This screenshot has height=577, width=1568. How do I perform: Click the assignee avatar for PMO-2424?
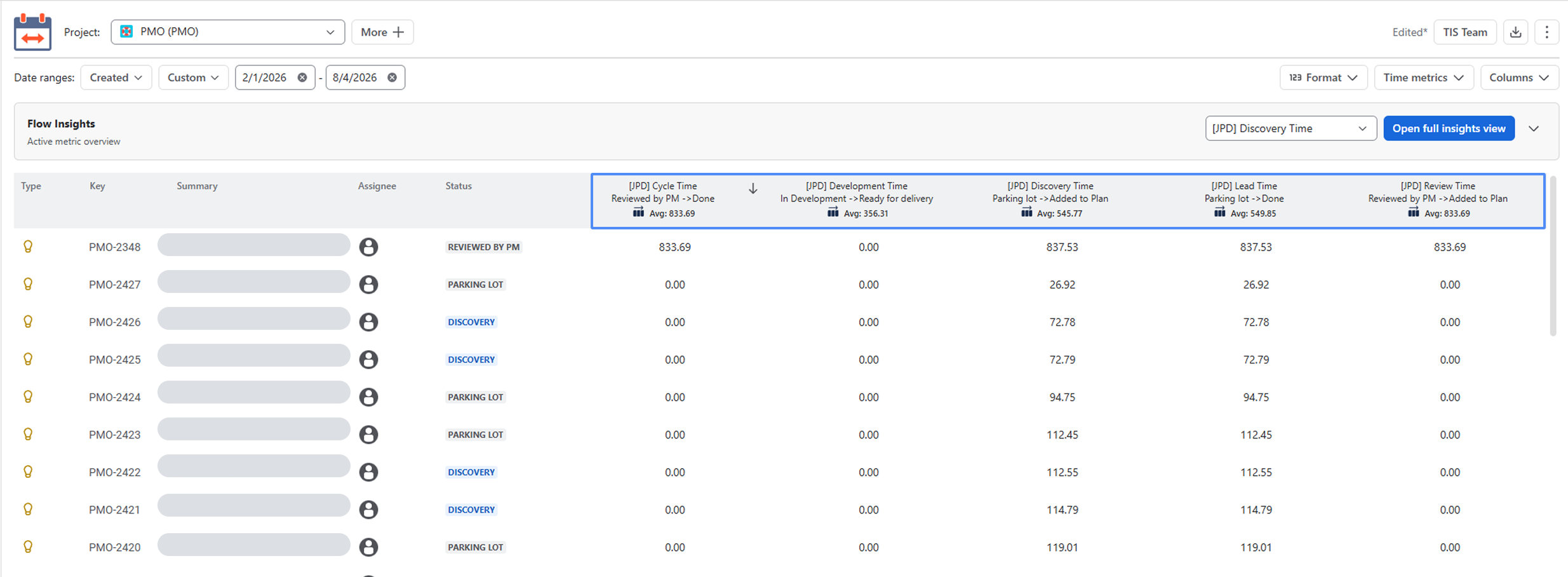click(x=368, y=397)
